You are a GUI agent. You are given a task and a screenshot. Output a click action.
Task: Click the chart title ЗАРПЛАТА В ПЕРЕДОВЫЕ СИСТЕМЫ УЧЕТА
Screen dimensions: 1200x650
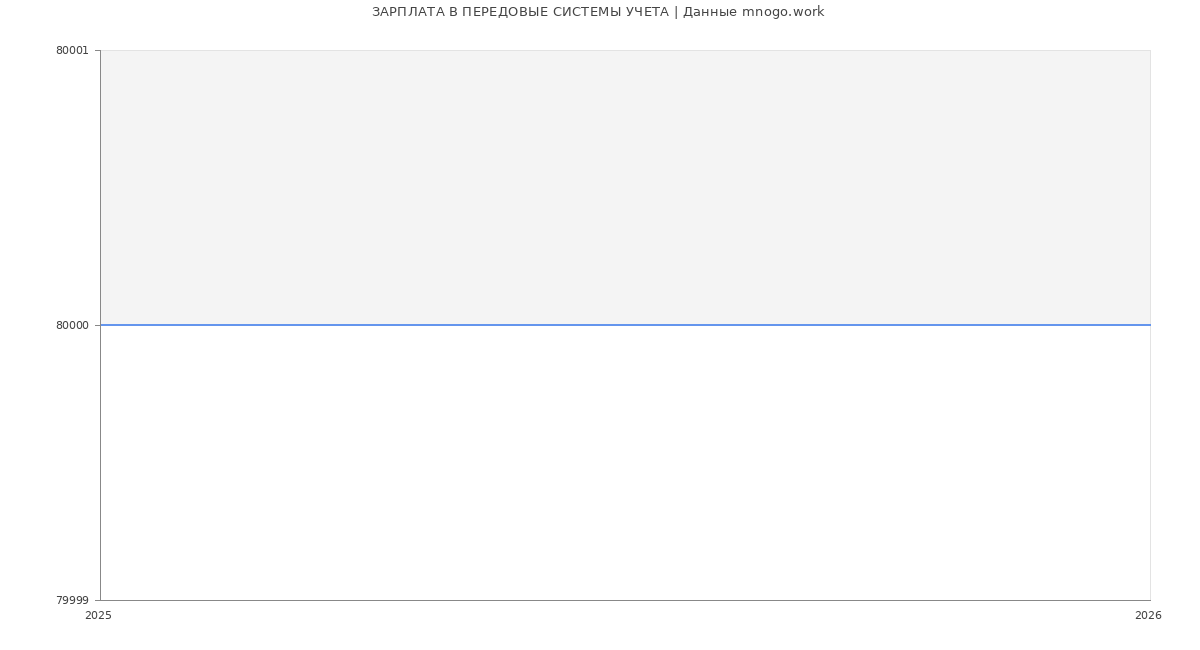click(x=520, y=12)
